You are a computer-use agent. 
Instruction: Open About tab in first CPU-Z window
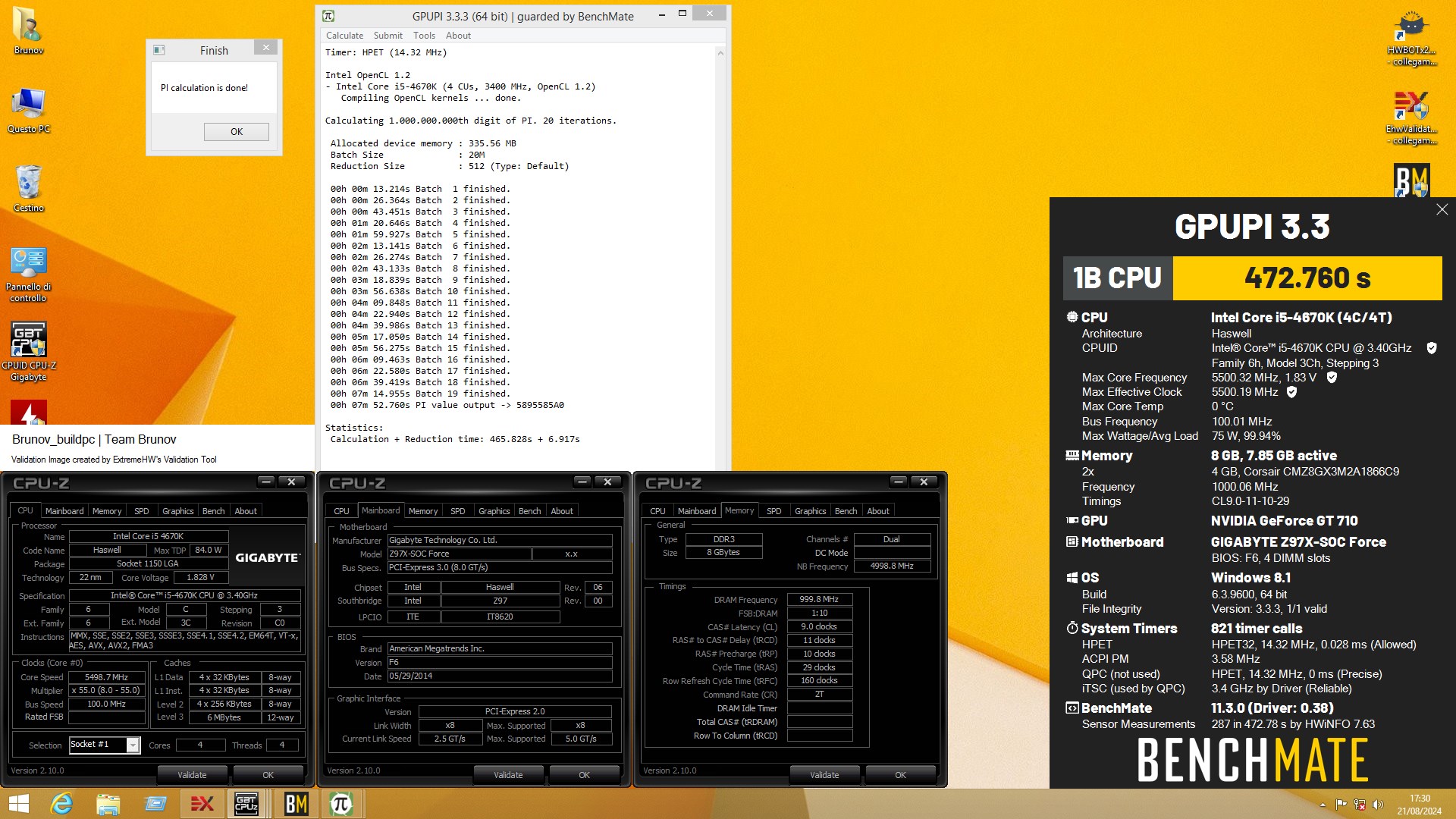(246, 511)
